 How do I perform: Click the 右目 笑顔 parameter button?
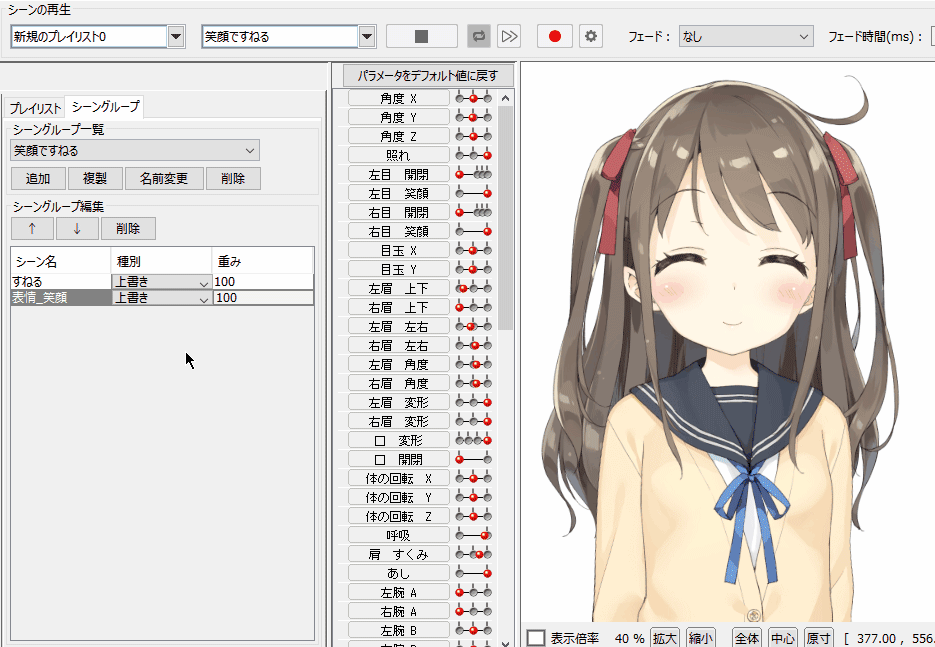(398, 231)
